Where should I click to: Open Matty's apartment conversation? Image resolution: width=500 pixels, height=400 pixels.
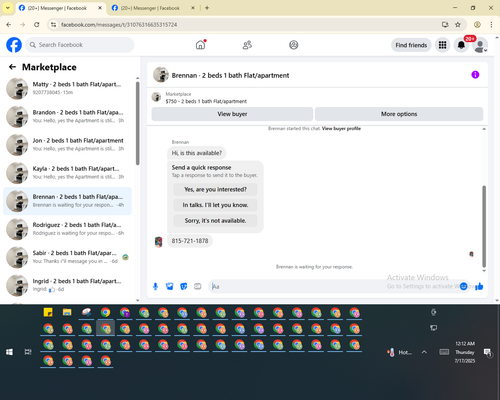[x=68, y=88]
